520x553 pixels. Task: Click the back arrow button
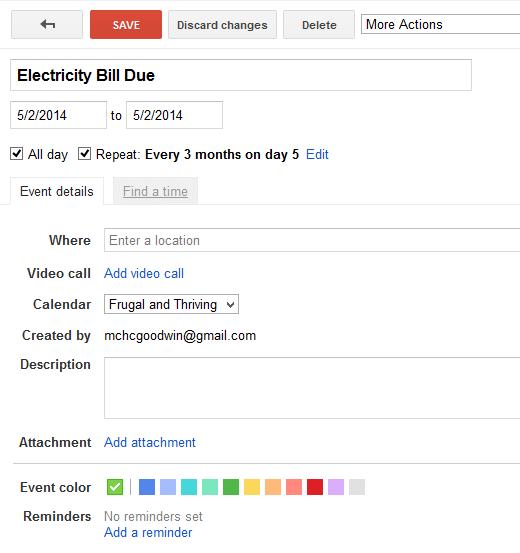[x=47, y=24]
